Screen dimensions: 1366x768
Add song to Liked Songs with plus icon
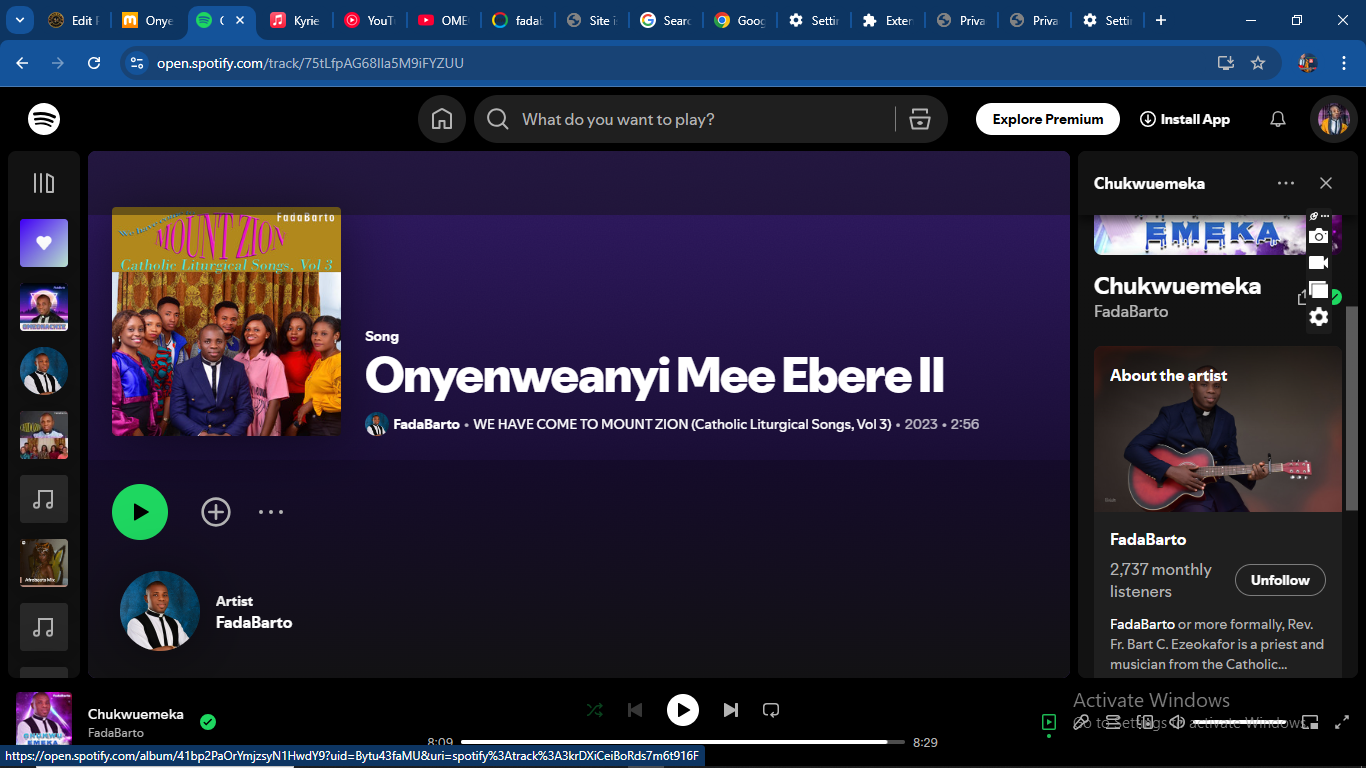coord(216,512)
